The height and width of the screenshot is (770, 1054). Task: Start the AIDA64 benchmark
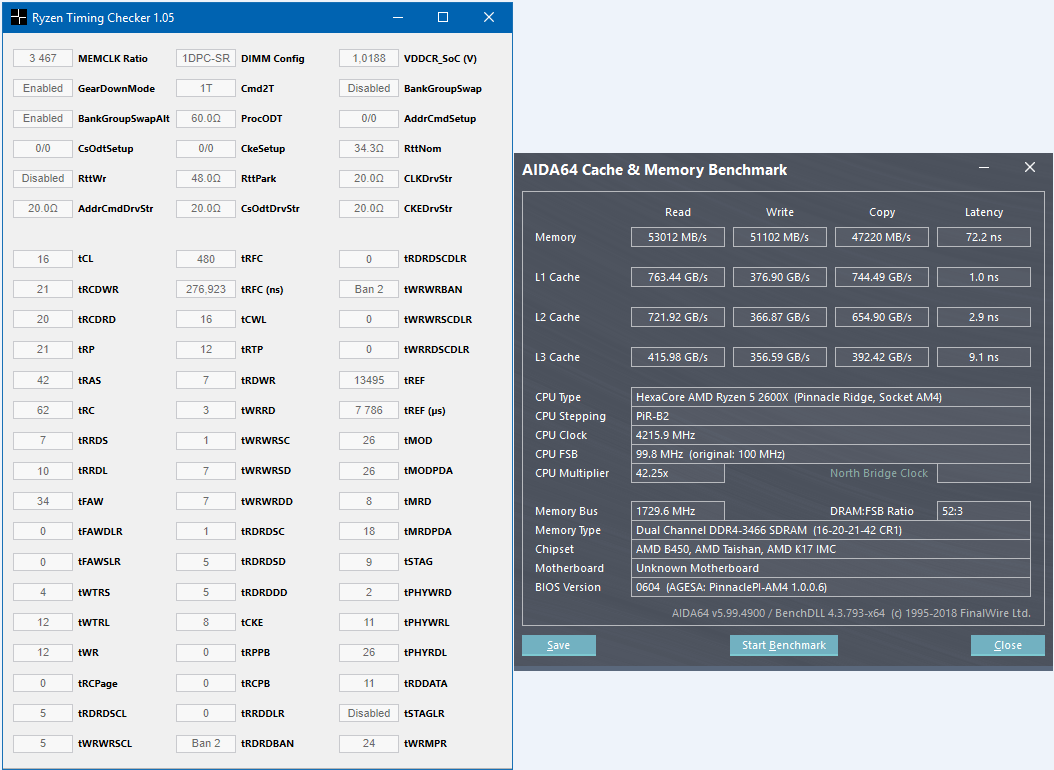click(x=784, y=645)
